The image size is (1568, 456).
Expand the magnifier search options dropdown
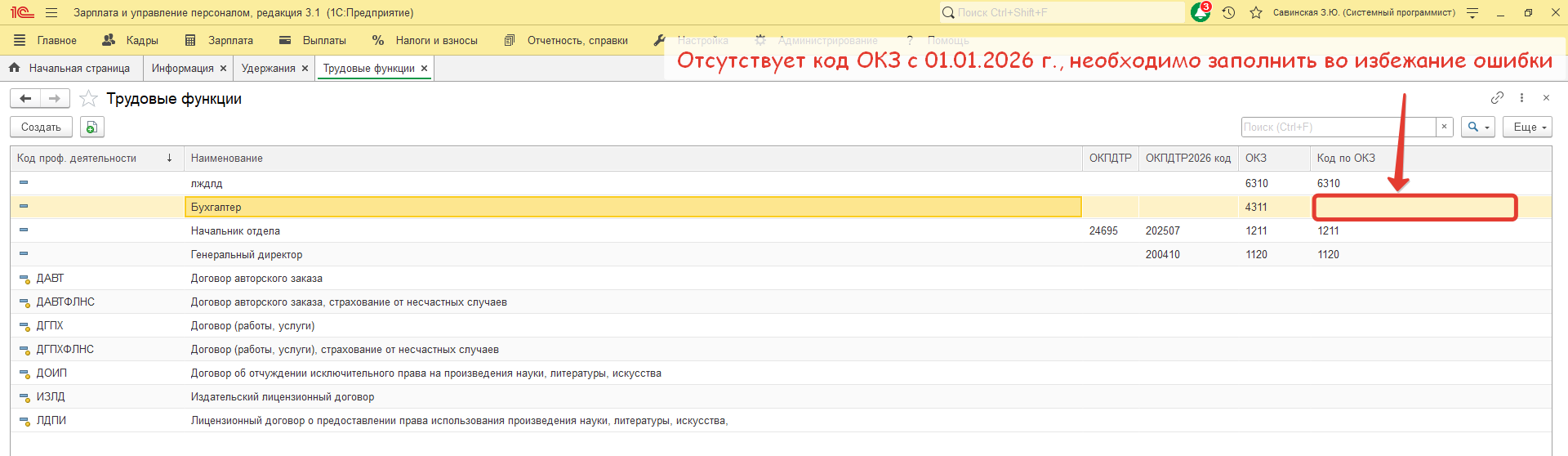click(1478, 127)
